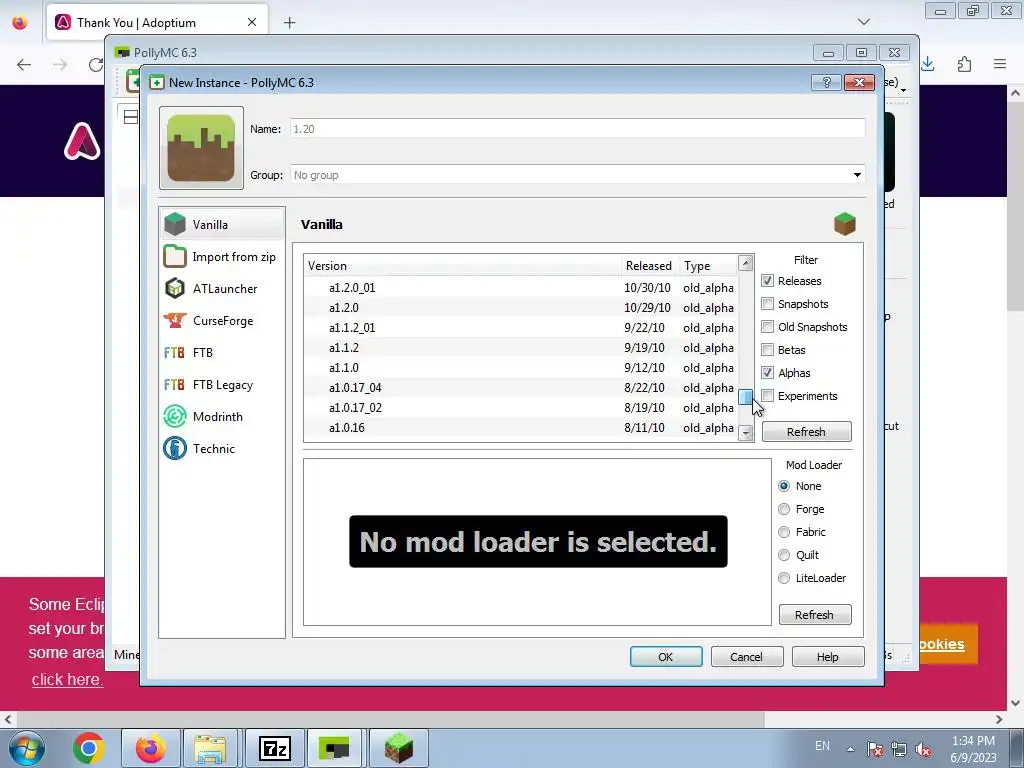Image resolution: width=1024 pixels, height=768 pixels.
Task: Open the CurseForge modpack source
Action: click(x=222, y=321)
